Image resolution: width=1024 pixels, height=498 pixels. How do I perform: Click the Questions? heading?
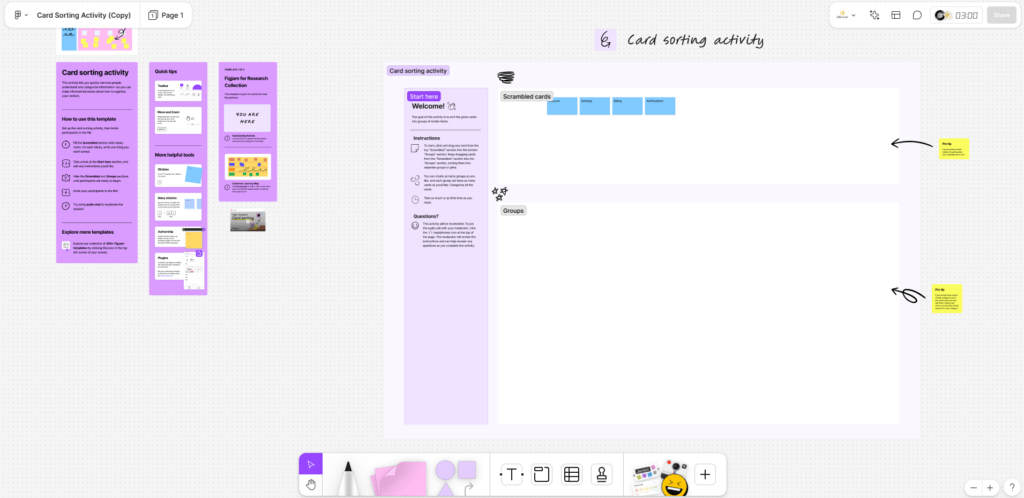pyautogui.click(x=426, y=216)
